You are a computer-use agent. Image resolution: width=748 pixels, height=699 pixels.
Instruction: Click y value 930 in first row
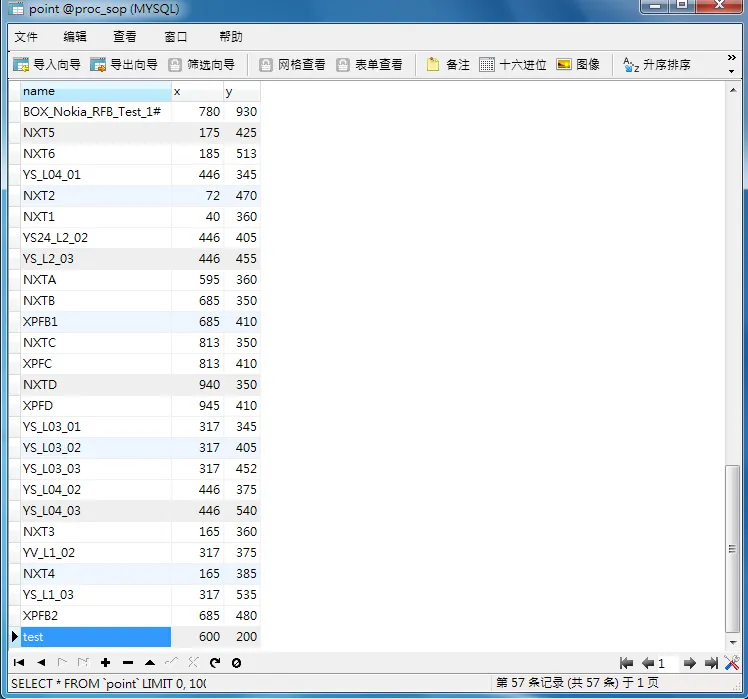click(242, 112)
